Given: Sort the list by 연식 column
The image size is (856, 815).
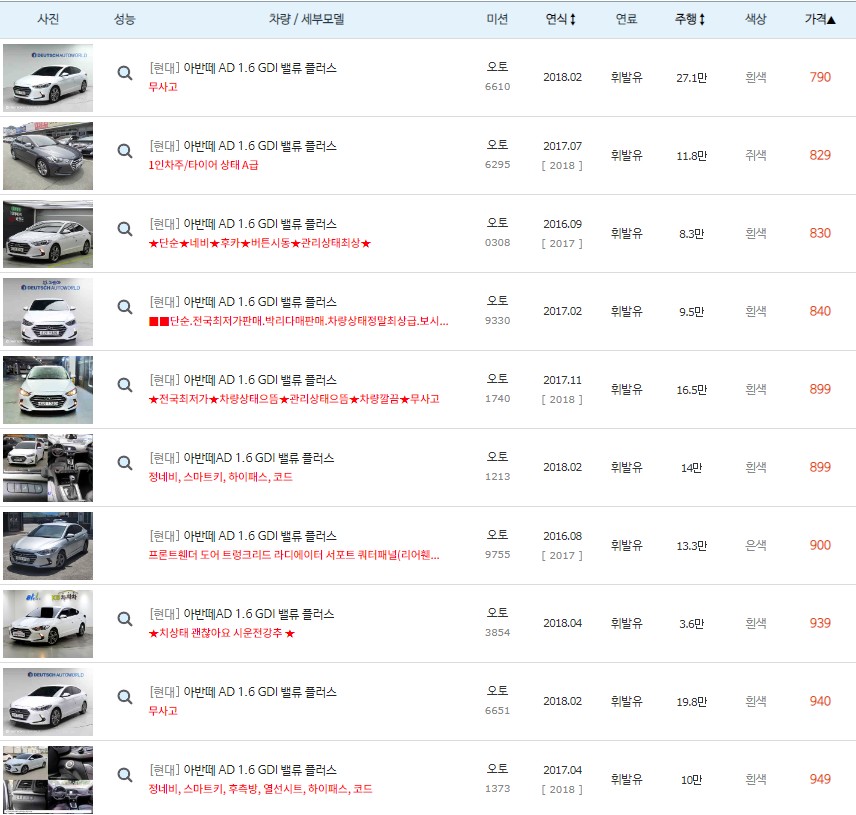Looking at the screenshot, I should click(x=561, y=19).
